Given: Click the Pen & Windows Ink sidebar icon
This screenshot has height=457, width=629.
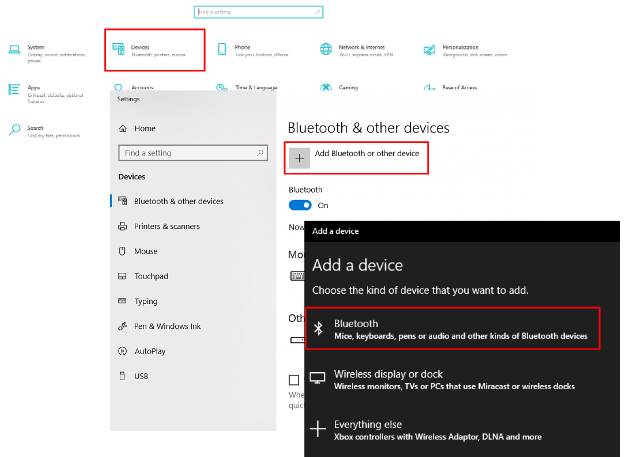Looking at the screenshot, I should (x=122, y=326).
